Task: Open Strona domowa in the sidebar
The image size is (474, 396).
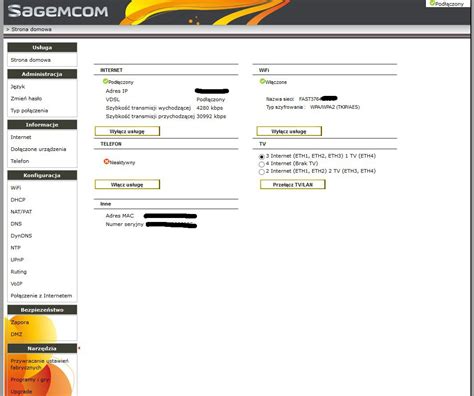Action: 31,60
